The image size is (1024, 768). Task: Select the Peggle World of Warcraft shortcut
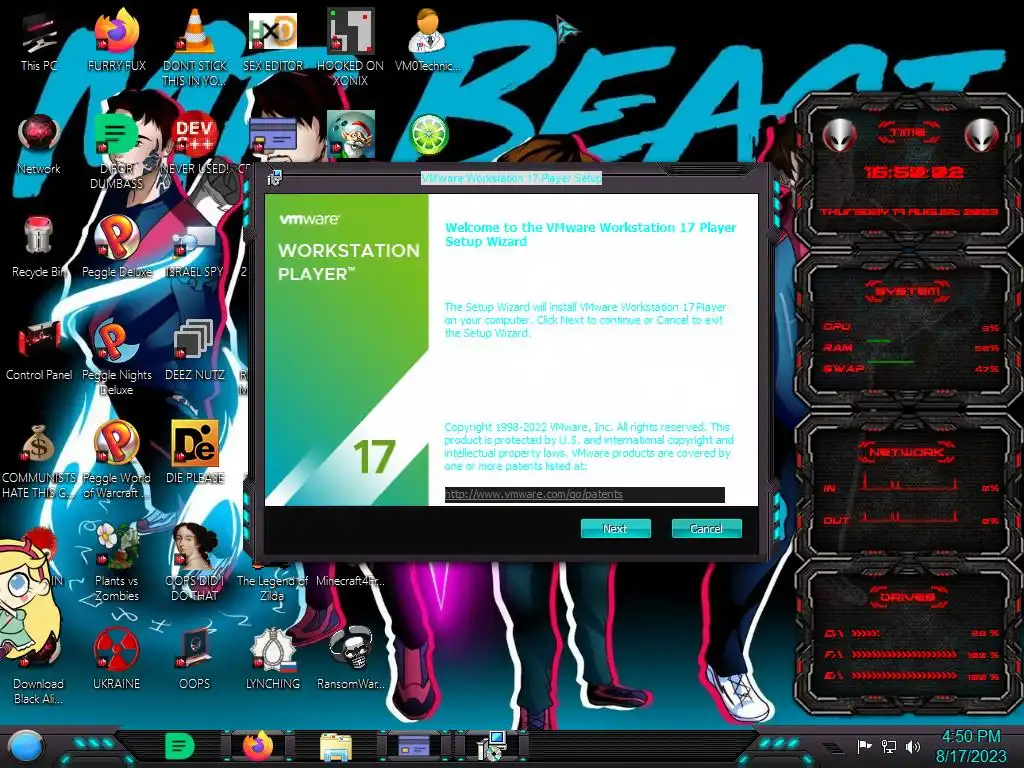(116, 460)
